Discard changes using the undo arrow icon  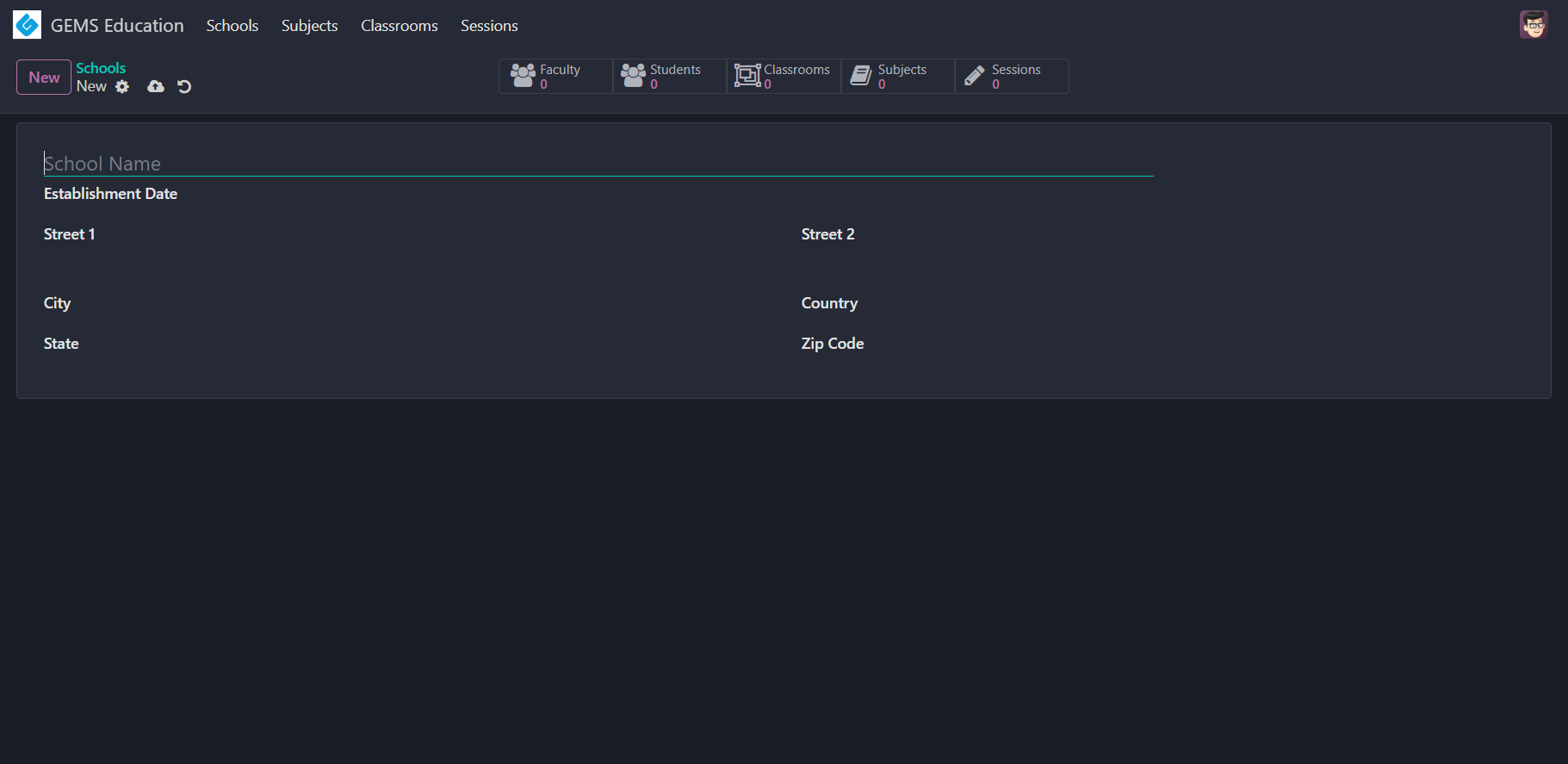[x=184, y=86]
